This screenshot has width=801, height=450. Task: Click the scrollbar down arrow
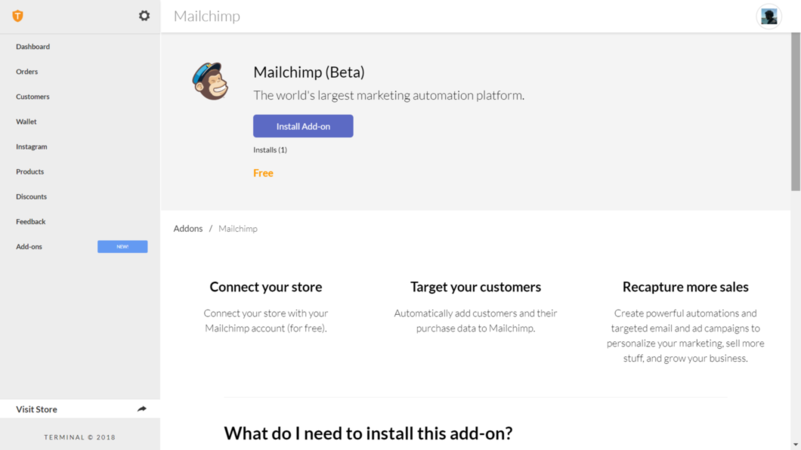(x=795, y=445)
